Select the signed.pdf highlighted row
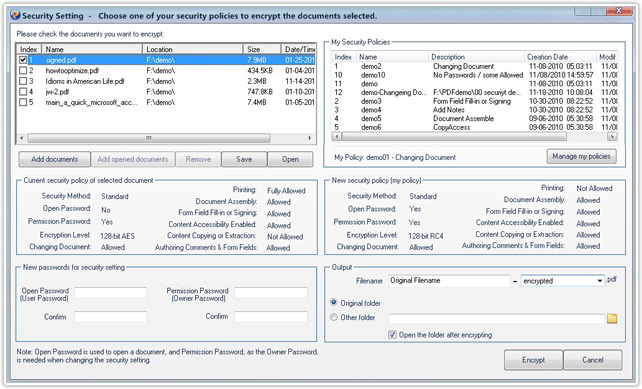This screenshot has width=642, height=389. click(x=166, y=60)
